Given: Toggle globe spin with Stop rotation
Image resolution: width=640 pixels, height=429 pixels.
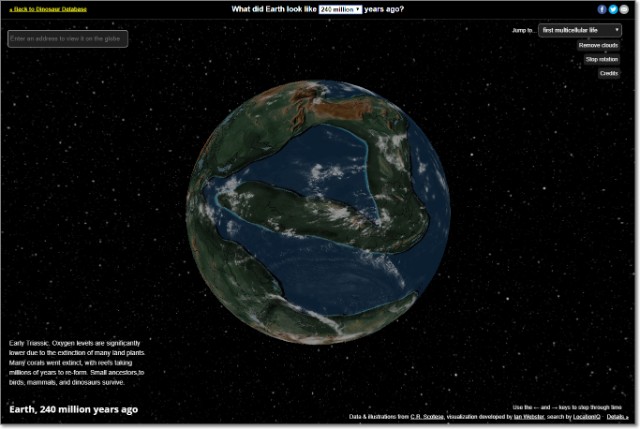Looking at the screenshot, I should [x=602, y=59].
